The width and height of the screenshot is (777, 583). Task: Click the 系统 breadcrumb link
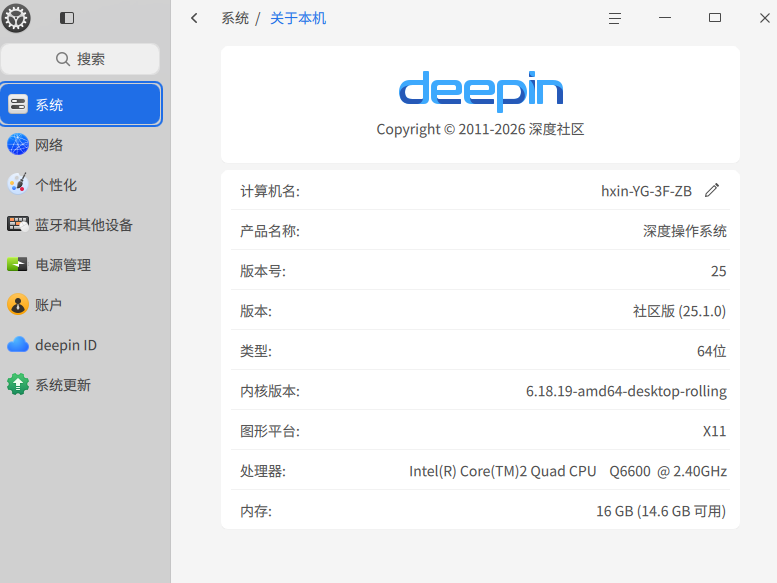235,18
